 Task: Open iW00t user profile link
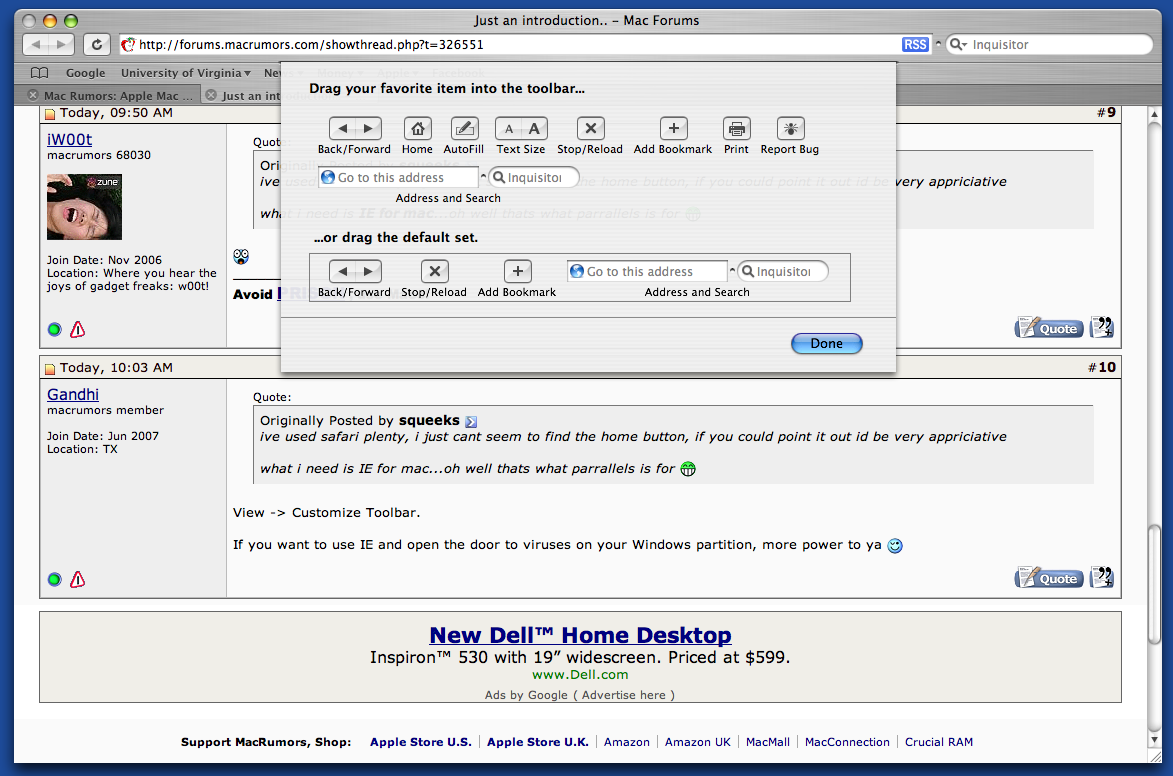(x=70, y=139)
